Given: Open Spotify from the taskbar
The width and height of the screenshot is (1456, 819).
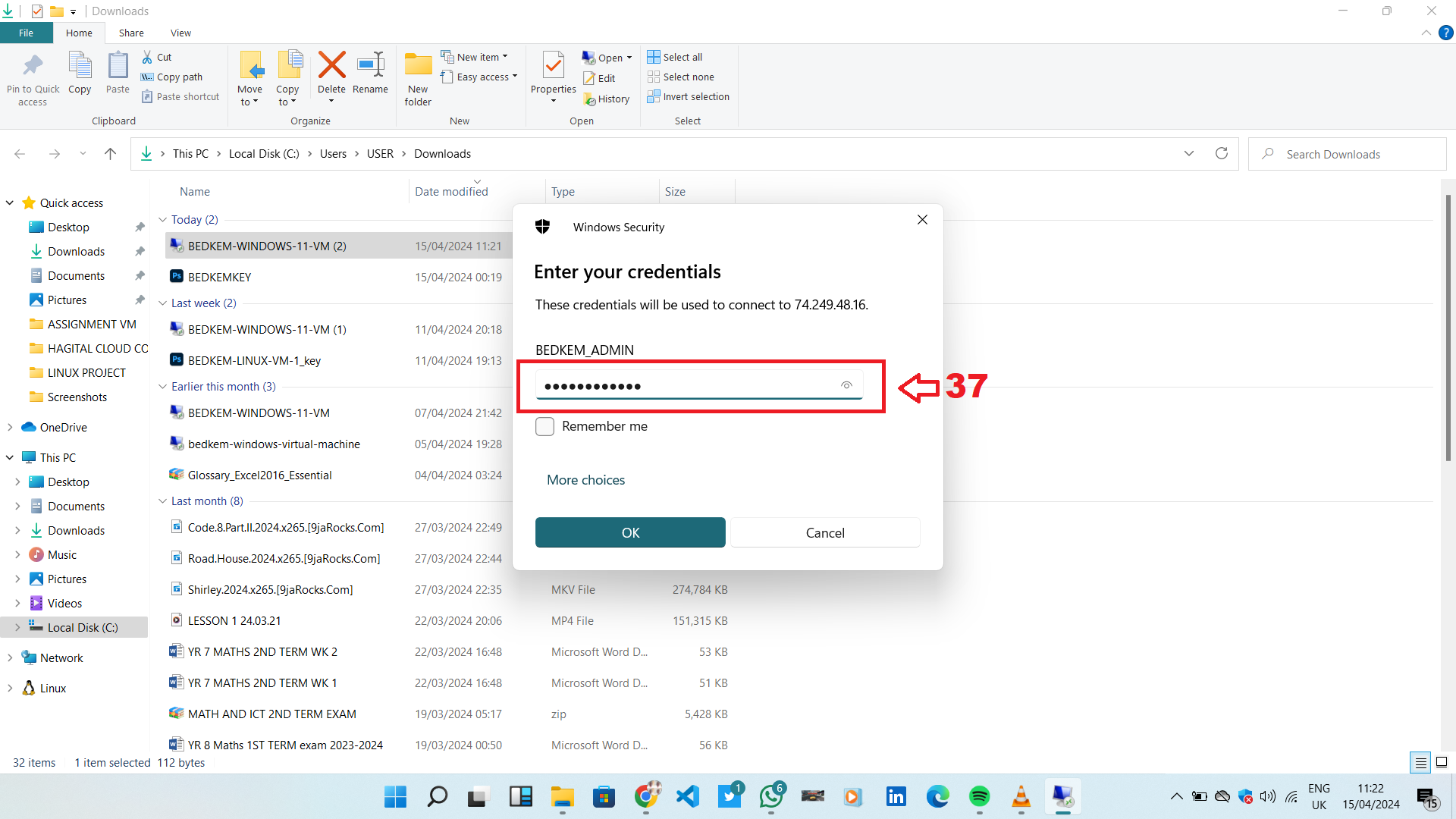Looking at the screenshot, I should point(979,796).
